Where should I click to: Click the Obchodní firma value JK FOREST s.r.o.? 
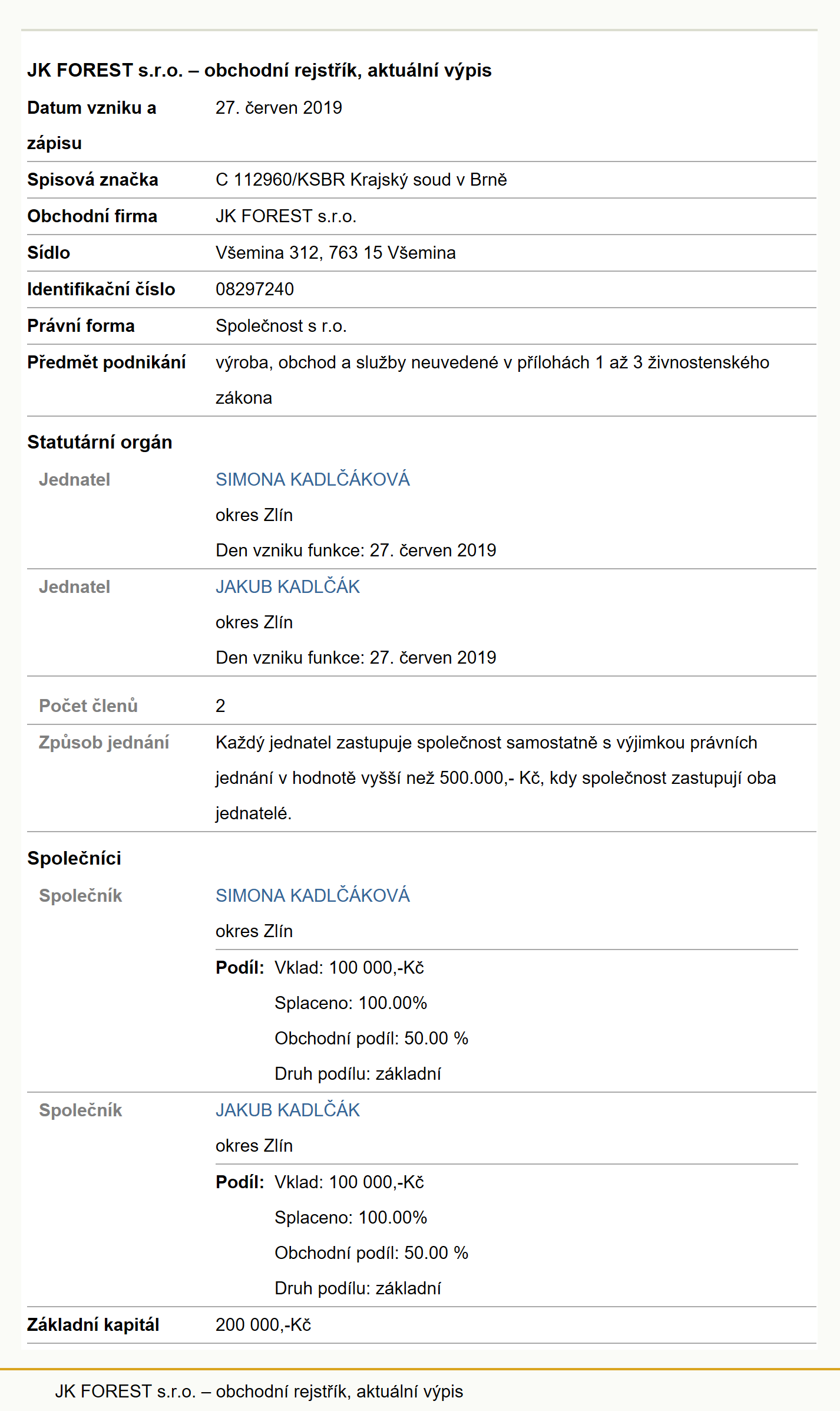(x=286, y=216)
